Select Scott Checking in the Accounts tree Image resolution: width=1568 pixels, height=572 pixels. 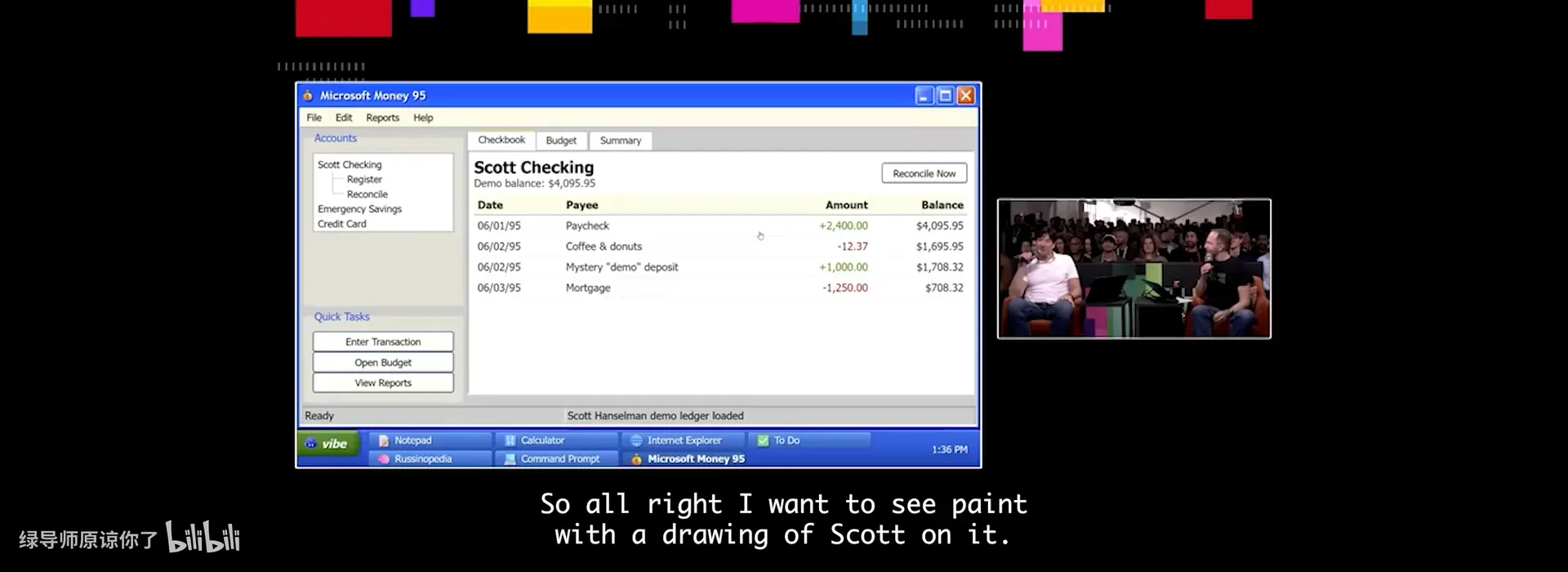(x=350, y=165)
